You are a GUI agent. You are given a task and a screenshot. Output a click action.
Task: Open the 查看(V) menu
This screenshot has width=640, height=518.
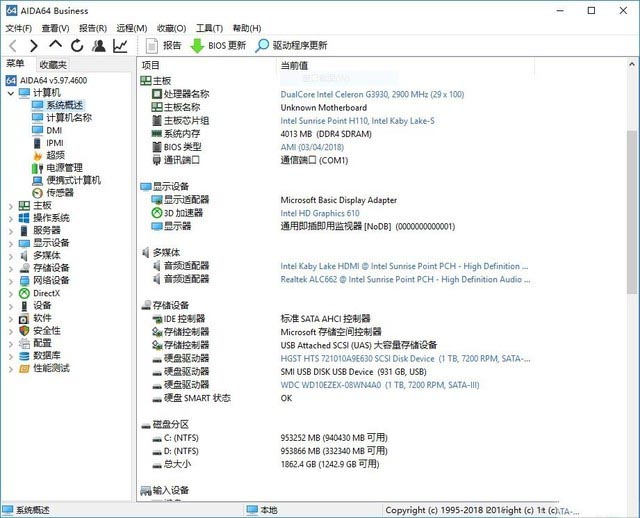tap(56, 28)
